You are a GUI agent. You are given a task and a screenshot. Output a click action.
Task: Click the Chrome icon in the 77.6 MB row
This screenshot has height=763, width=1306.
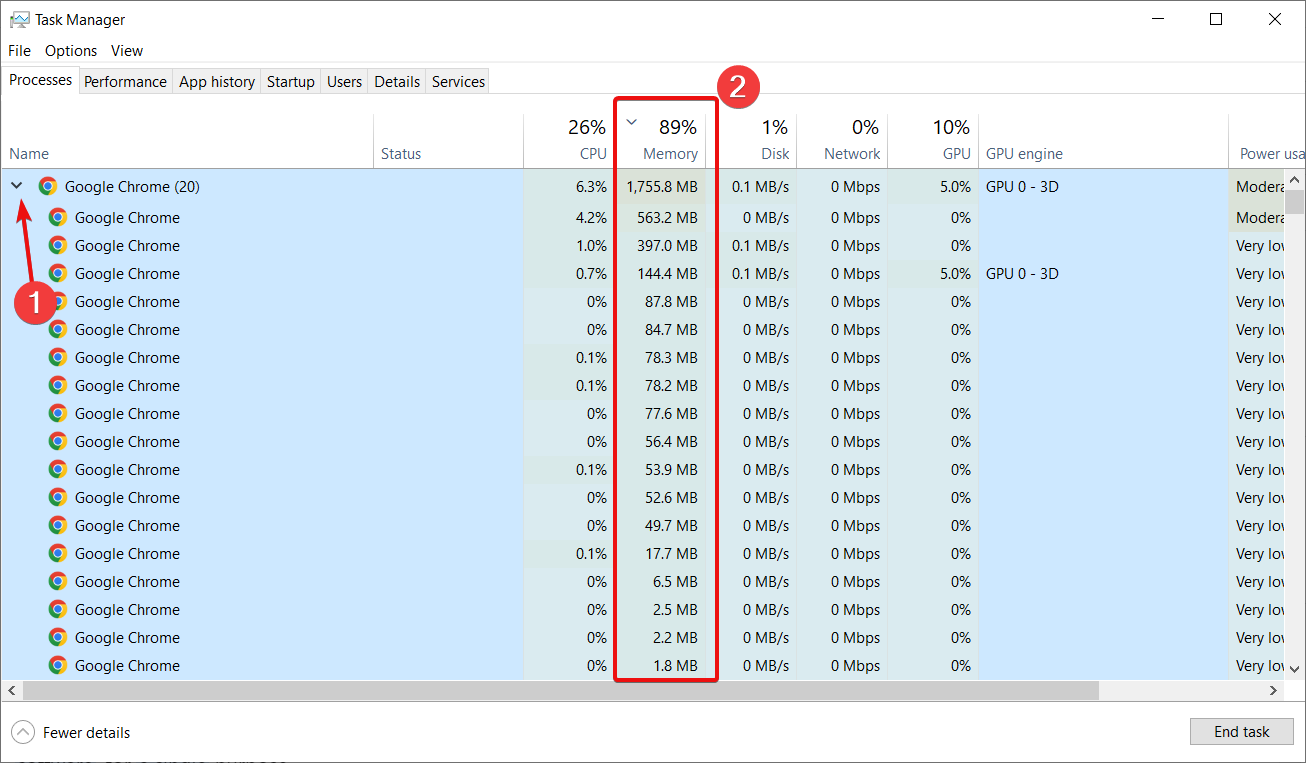[58, 414]
